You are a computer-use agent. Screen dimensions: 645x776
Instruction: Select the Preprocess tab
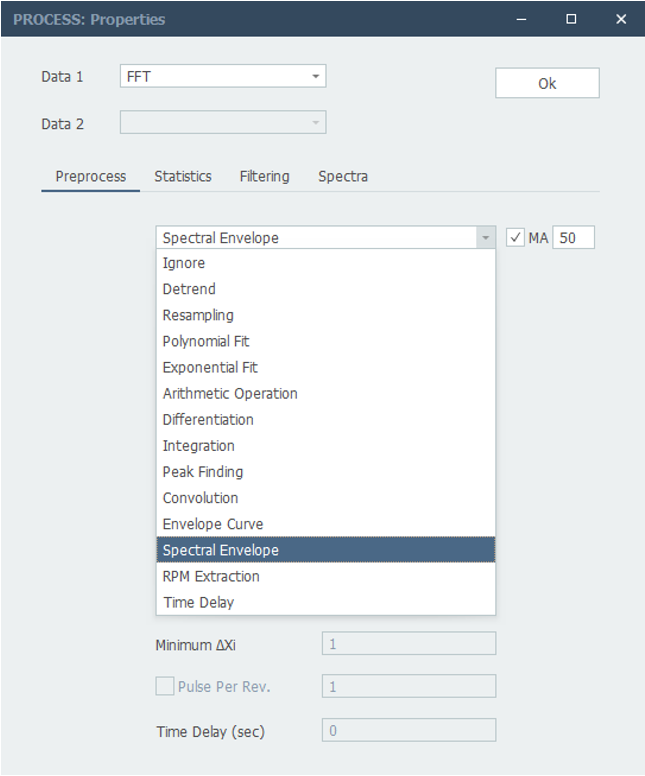pos(91,176)
